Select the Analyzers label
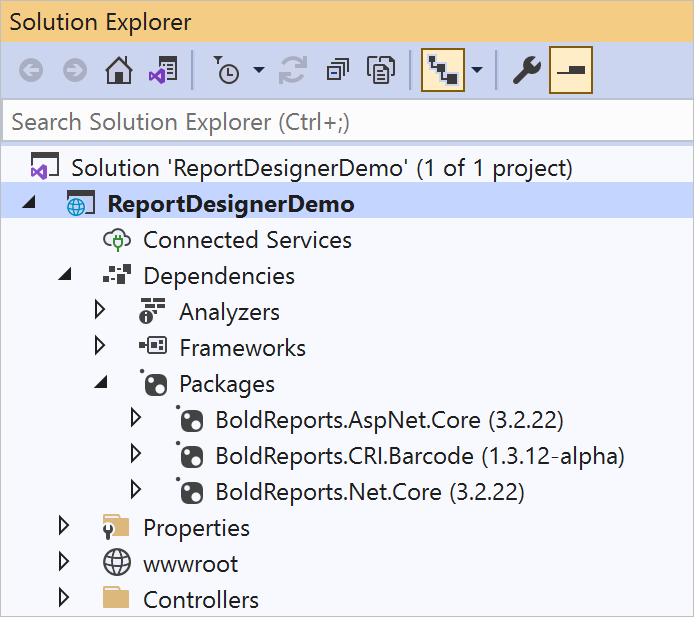The image size is (694, 617). (x=229, y=312)
